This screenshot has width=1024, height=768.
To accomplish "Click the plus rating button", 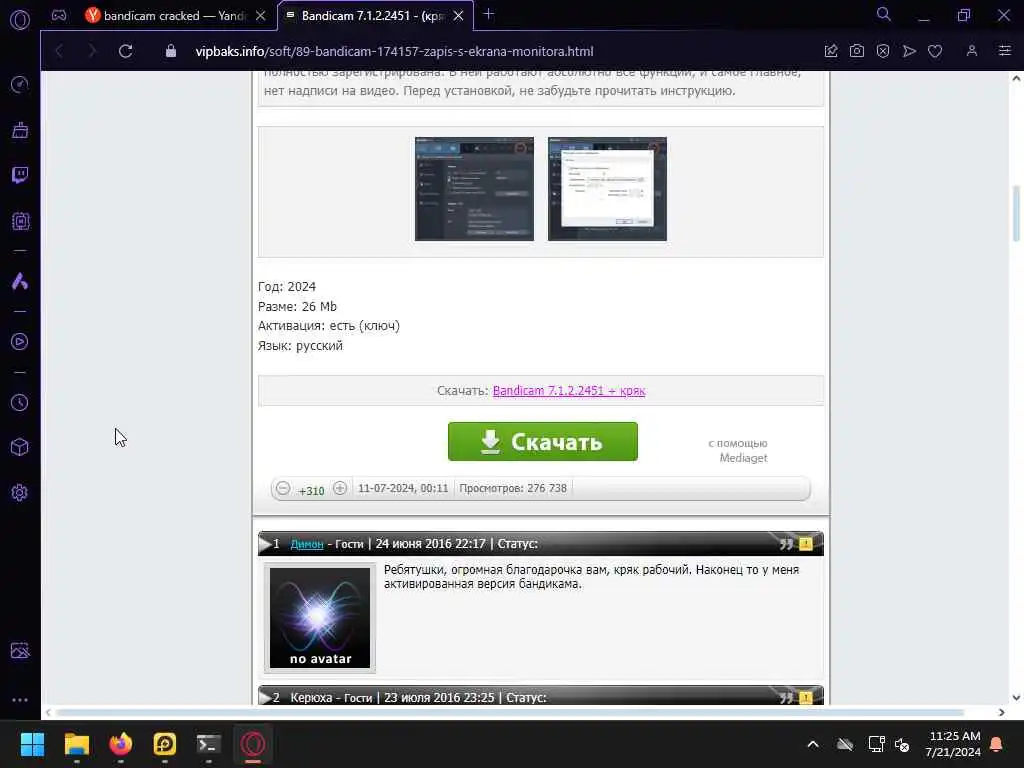I will click(340, 488).
